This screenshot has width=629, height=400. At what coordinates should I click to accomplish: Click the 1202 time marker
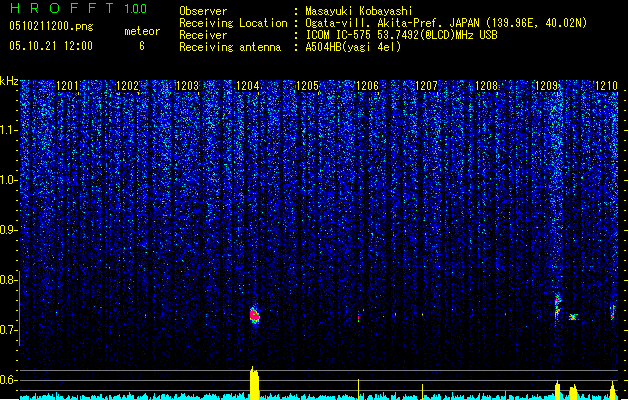coord(127,86)
